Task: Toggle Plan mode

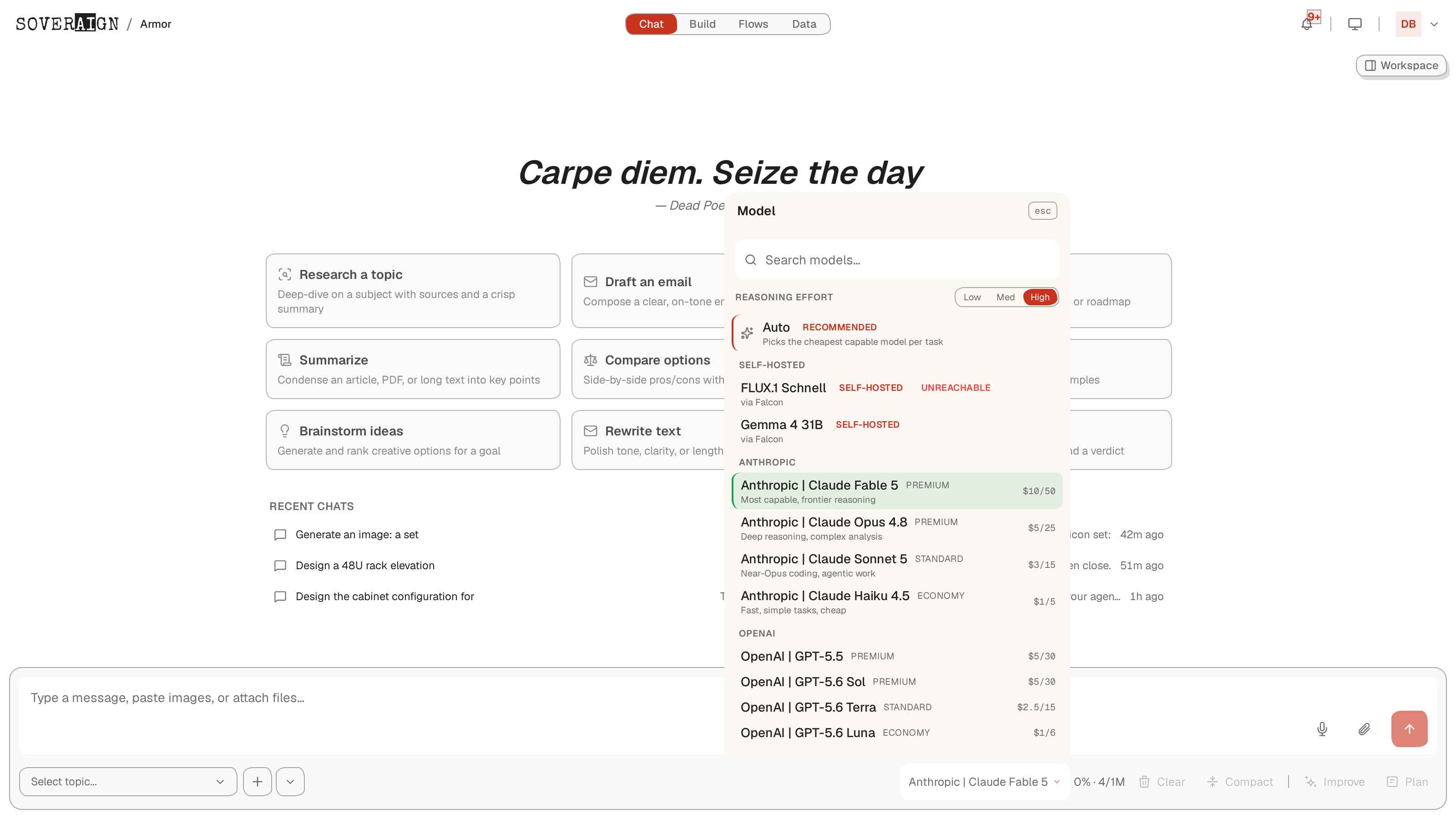Action: pos(1407,782)
